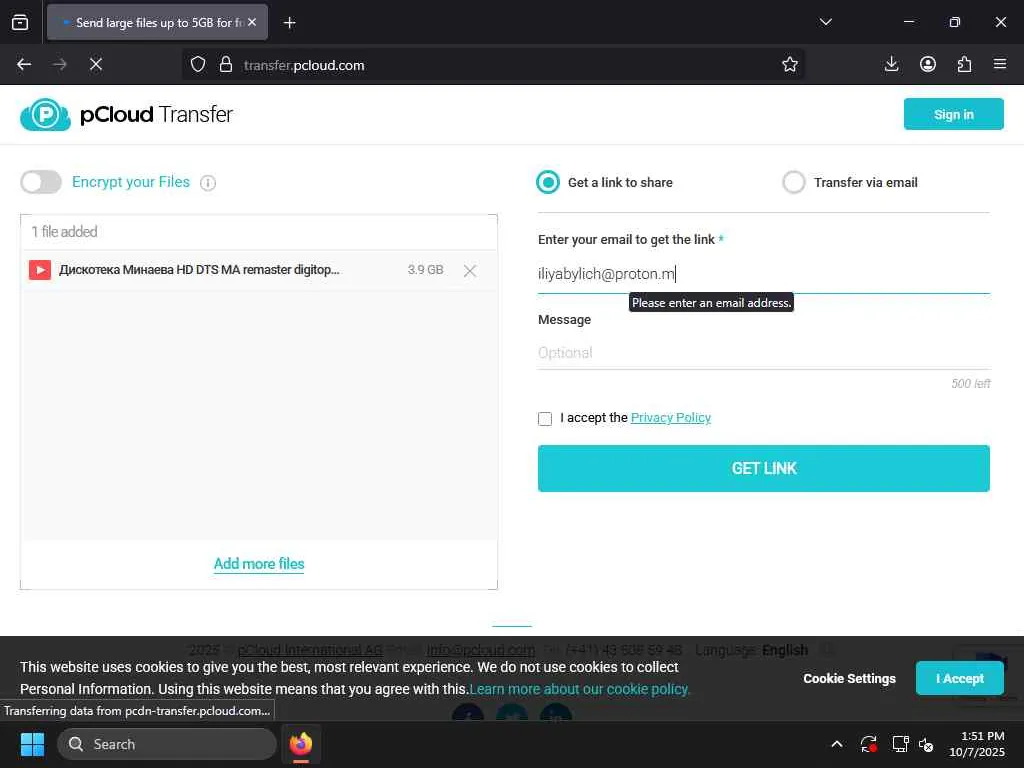Click the Firefox taskbar icon
1024x768 pixels.
pos(300,744)
